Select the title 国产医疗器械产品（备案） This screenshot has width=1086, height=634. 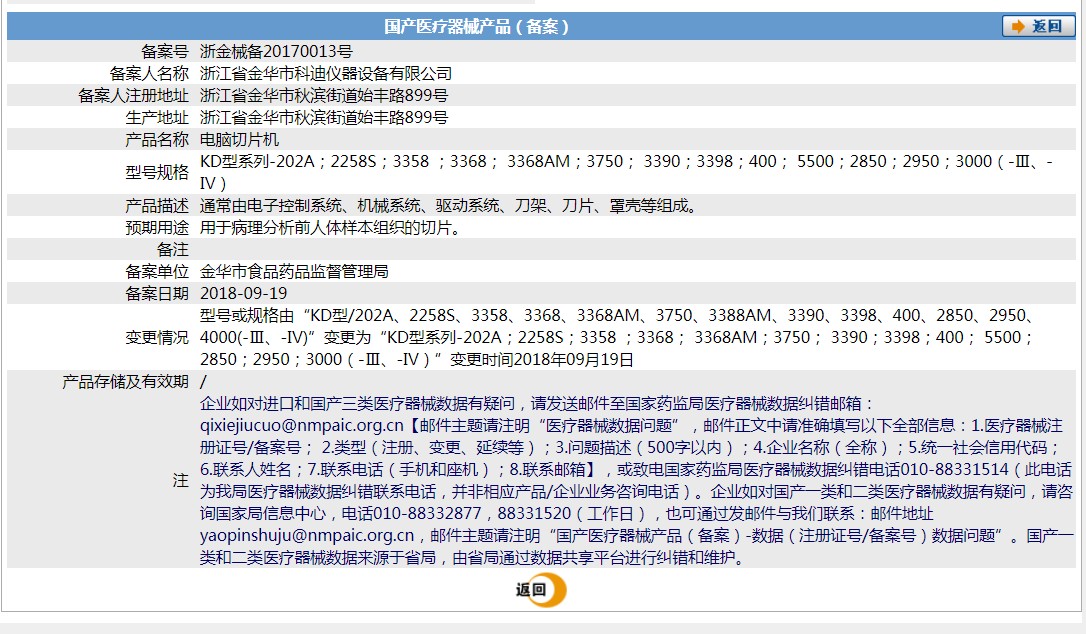point(477,26)
